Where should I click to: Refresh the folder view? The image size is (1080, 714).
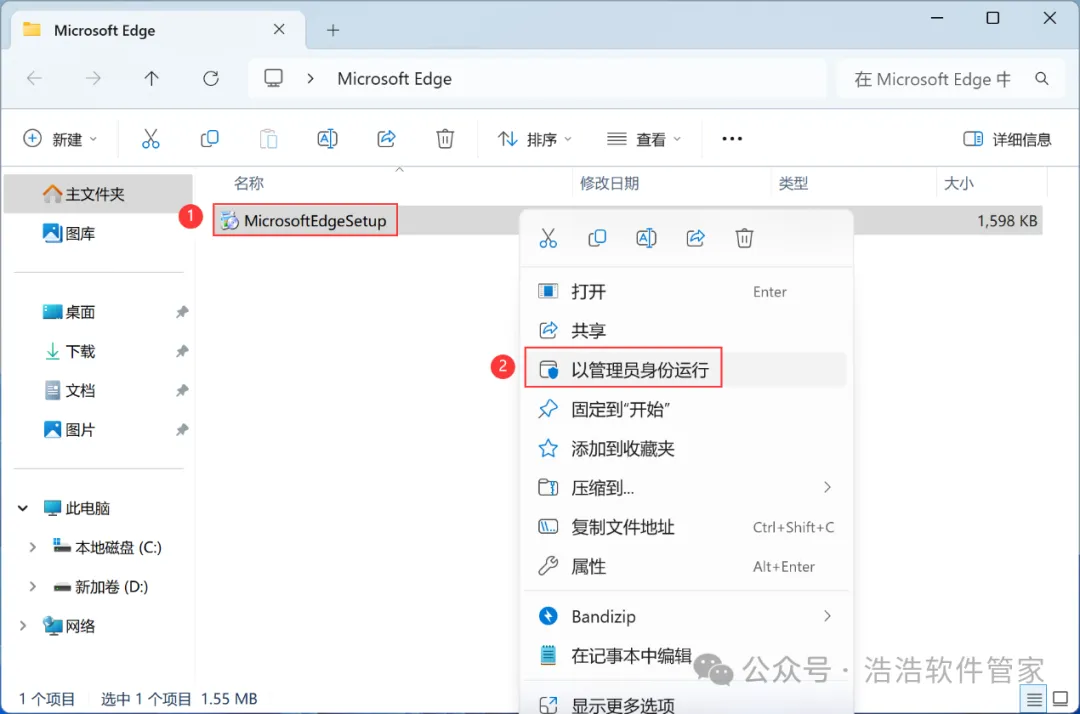click(x=211, y=78)
